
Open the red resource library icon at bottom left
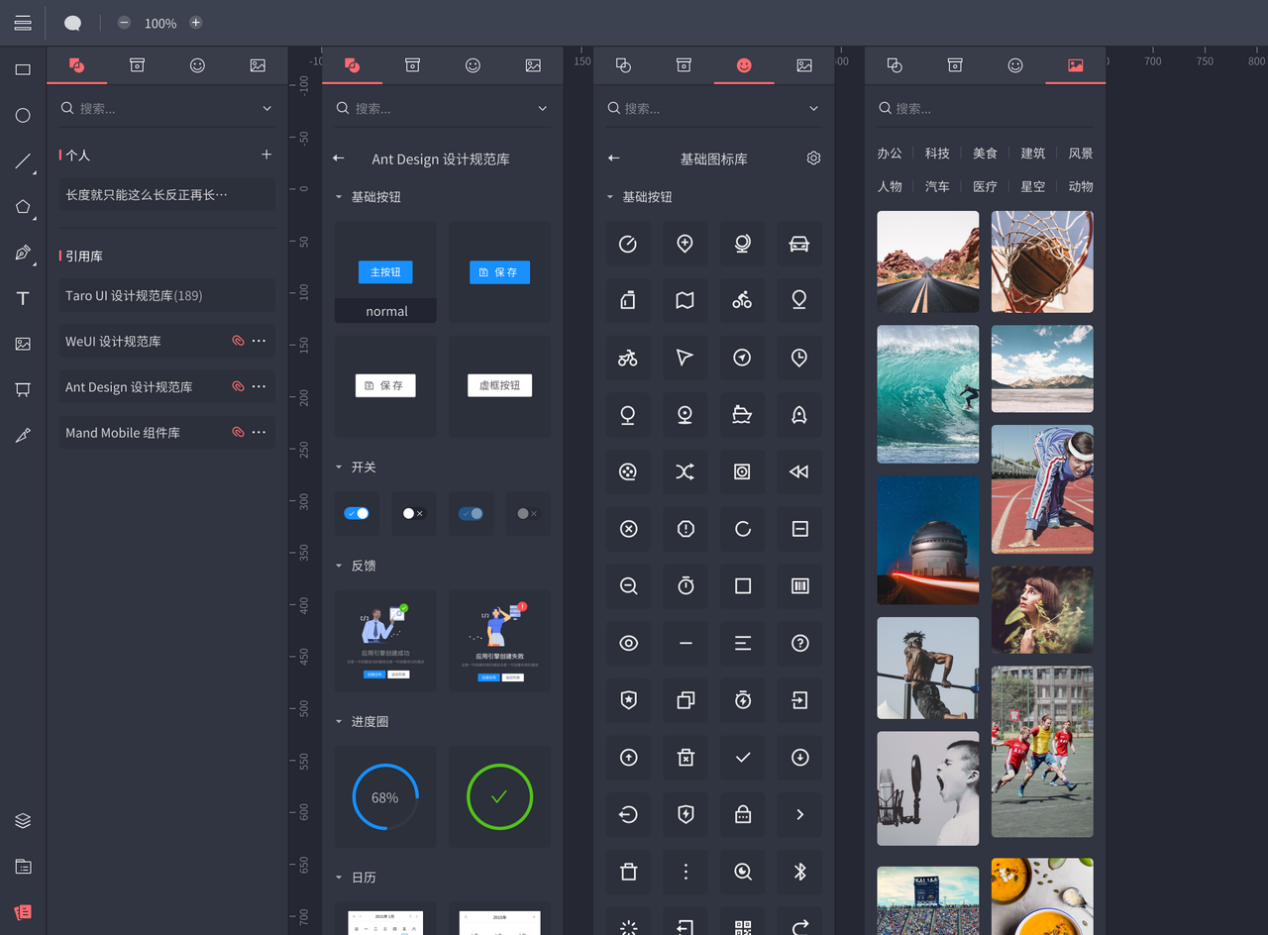point(22,912)
